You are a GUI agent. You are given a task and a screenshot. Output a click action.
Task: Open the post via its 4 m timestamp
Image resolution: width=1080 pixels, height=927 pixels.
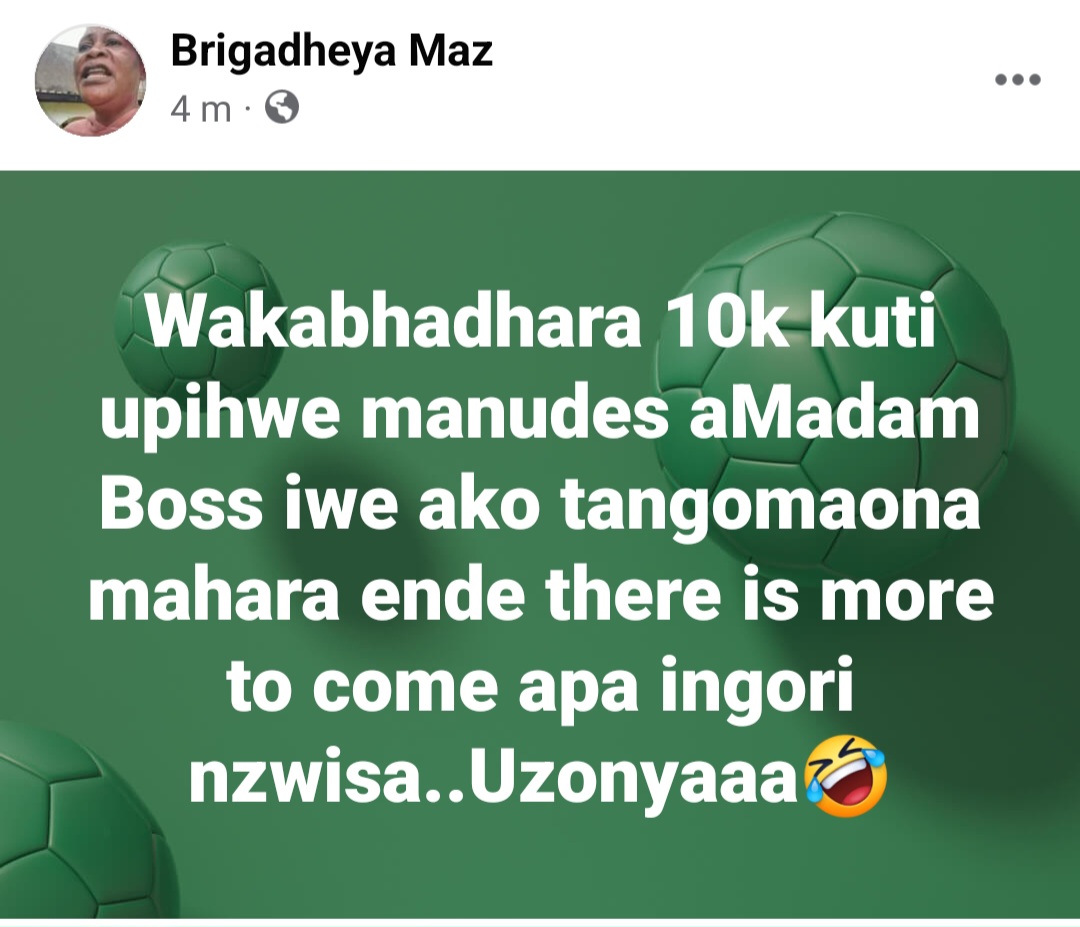pos(201,108)
